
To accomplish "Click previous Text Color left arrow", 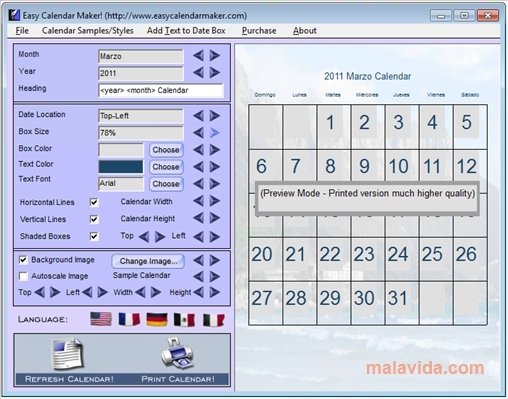I will coord(199,167).
